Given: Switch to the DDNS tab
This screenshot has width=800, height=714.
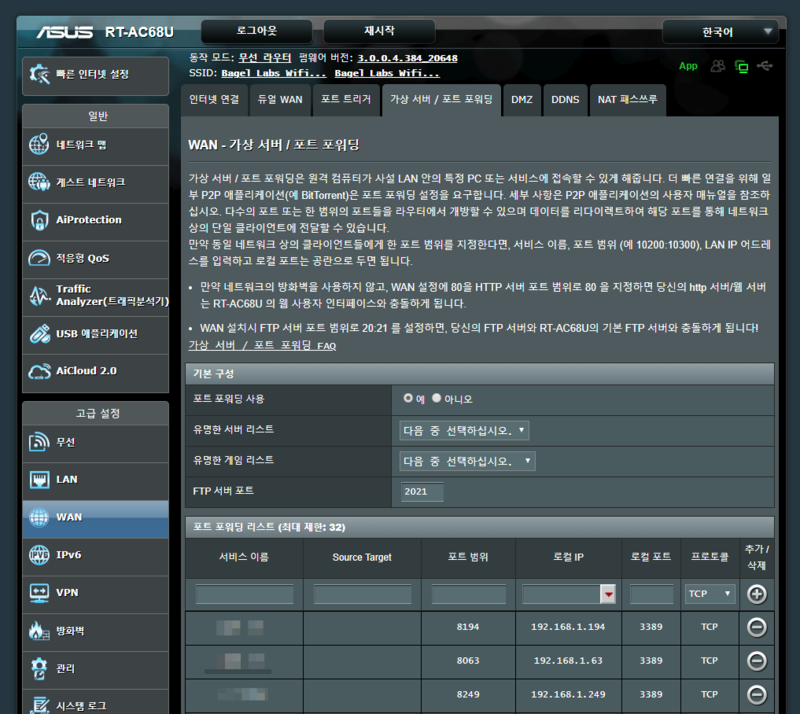Looking at the screenshot, I should coord(565,100).
